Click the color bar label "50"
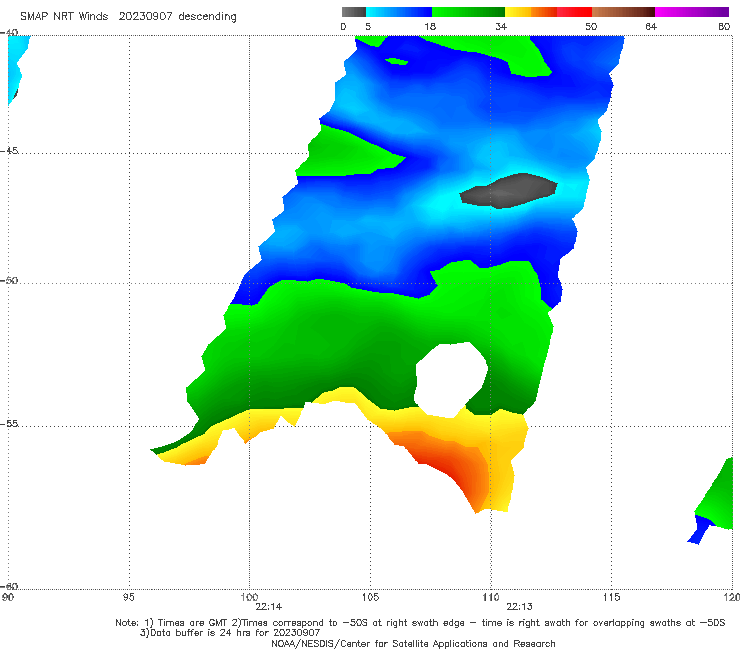The height and width of the screenshot is (650, 740). point(591,27)
